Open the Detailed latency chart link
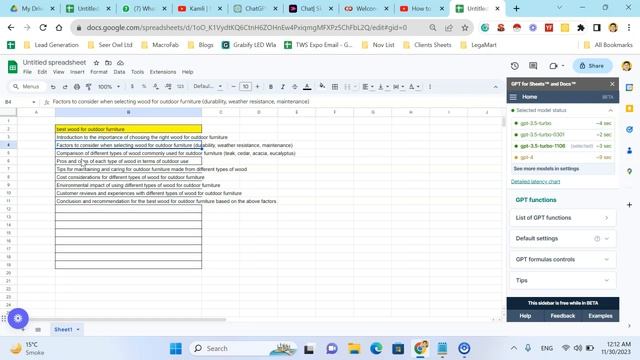This screenshot has width=640, height=360. click(536, 182)
